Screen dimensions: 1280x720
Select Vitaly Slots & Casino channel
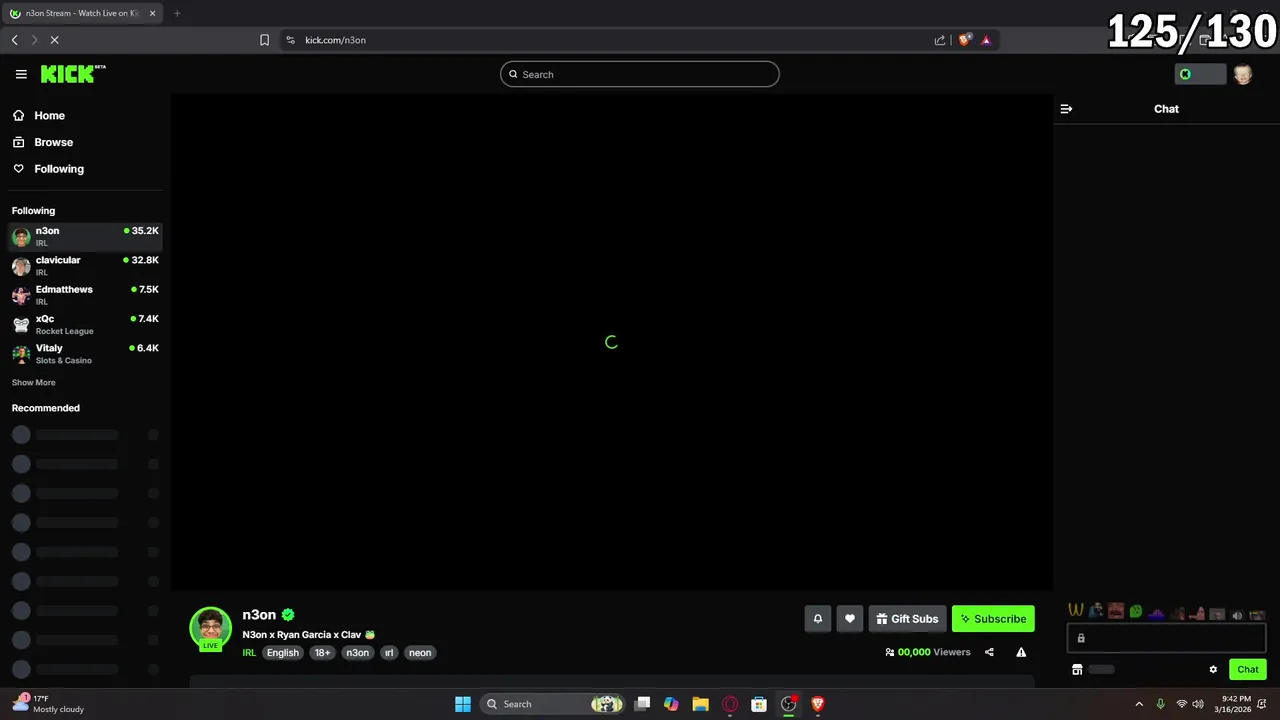pos(85,353)
